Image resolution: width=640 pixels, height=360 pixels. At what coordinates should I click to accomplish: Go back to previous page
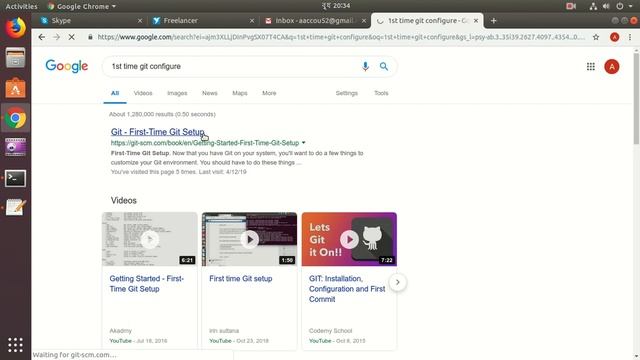click(42, 37)
